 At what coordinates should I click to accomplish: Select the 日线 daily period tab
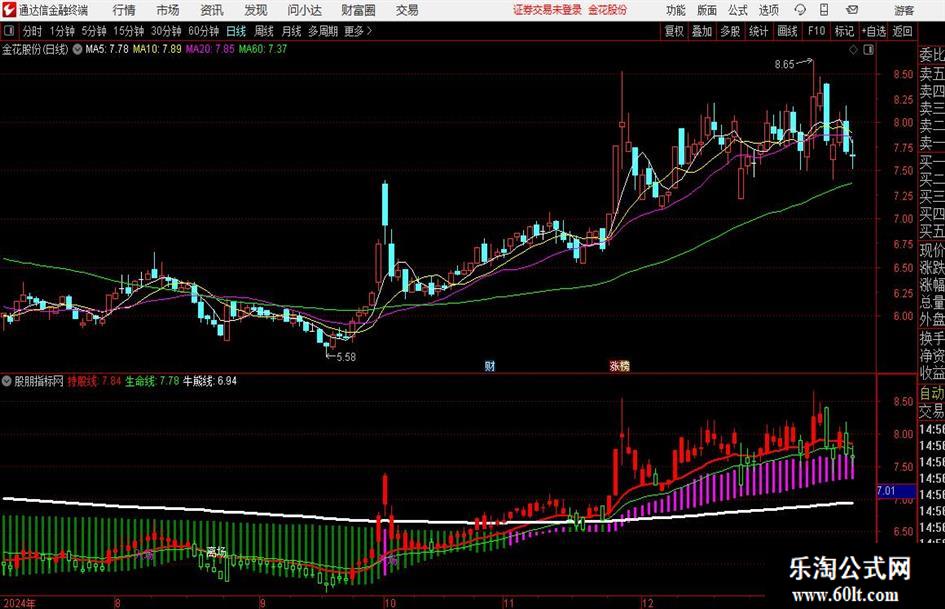point(236,31)
